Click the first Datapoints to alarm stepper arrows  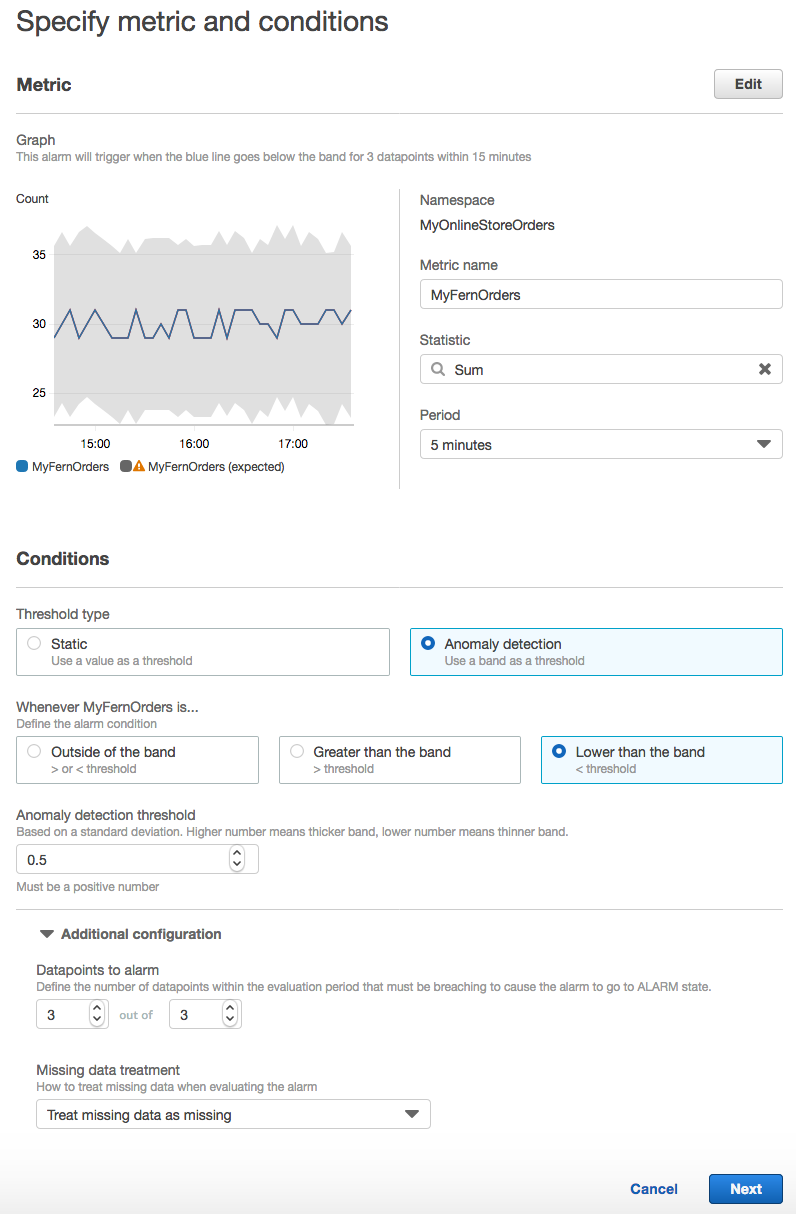(x=96, y=1015)
